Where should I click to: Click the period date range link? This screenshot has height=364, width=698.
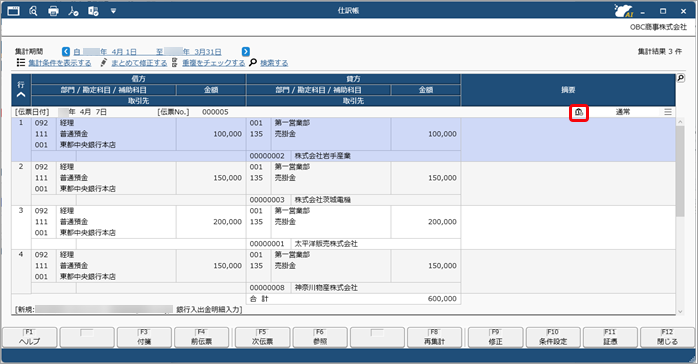pos(147,52)
